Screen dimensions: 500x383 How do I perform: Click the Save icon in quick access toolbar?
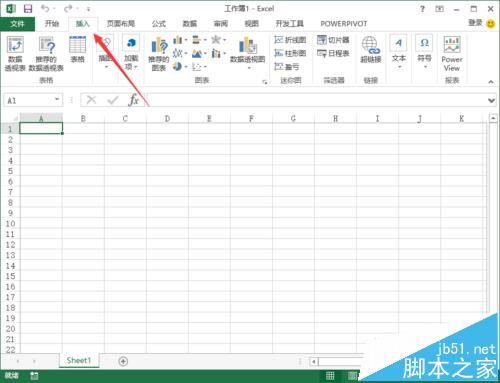coord(28,8)
